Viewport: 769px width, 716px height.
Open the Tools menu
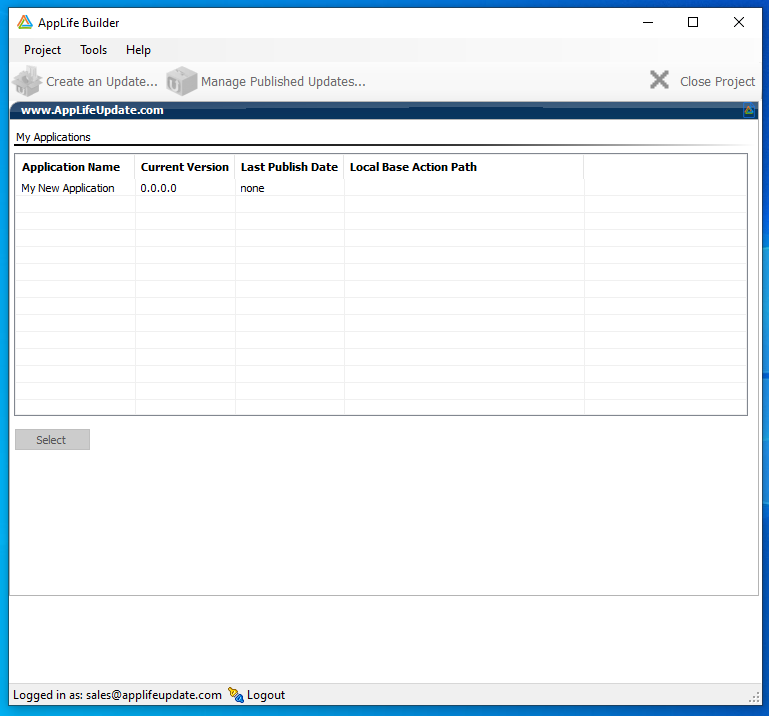(x=93, y=50)
